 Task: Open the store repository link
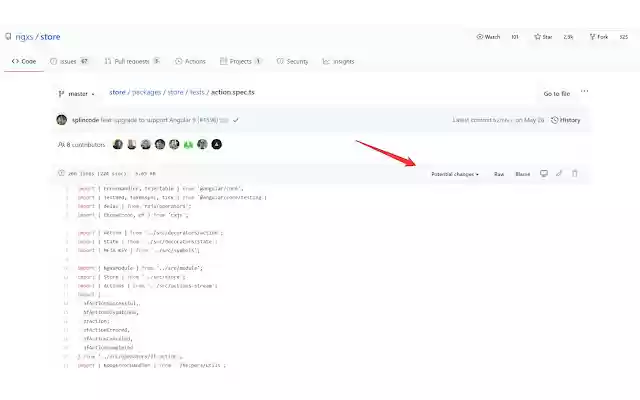coord(50,37)
